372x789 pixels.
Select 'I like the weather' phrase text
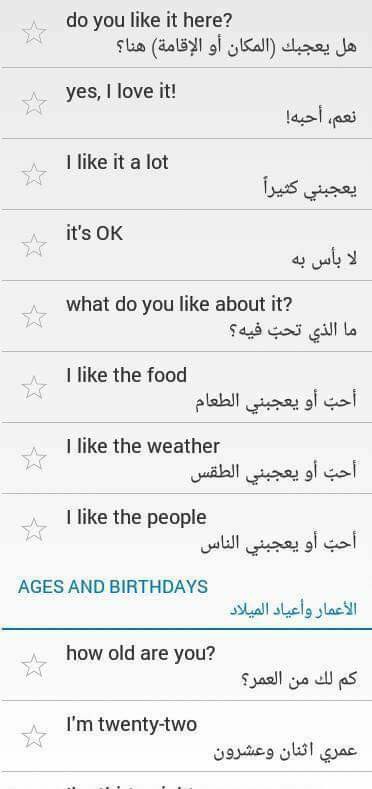tap(143, 446)
